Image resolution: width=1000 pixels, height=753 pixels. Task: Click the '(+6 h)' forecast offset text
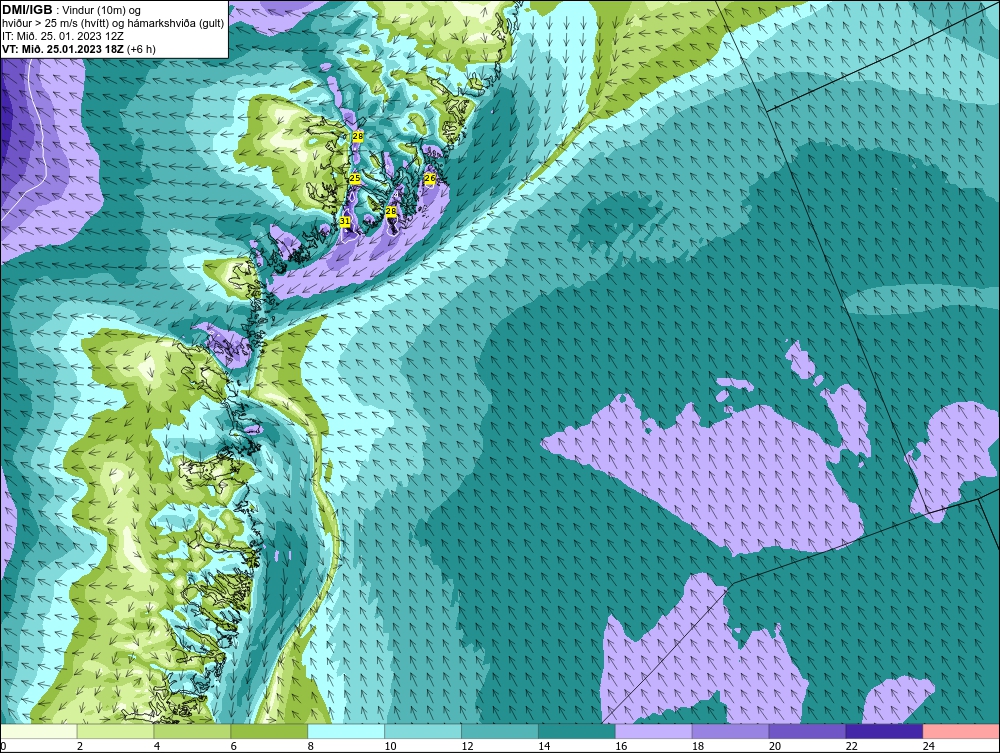pos(142,49)
